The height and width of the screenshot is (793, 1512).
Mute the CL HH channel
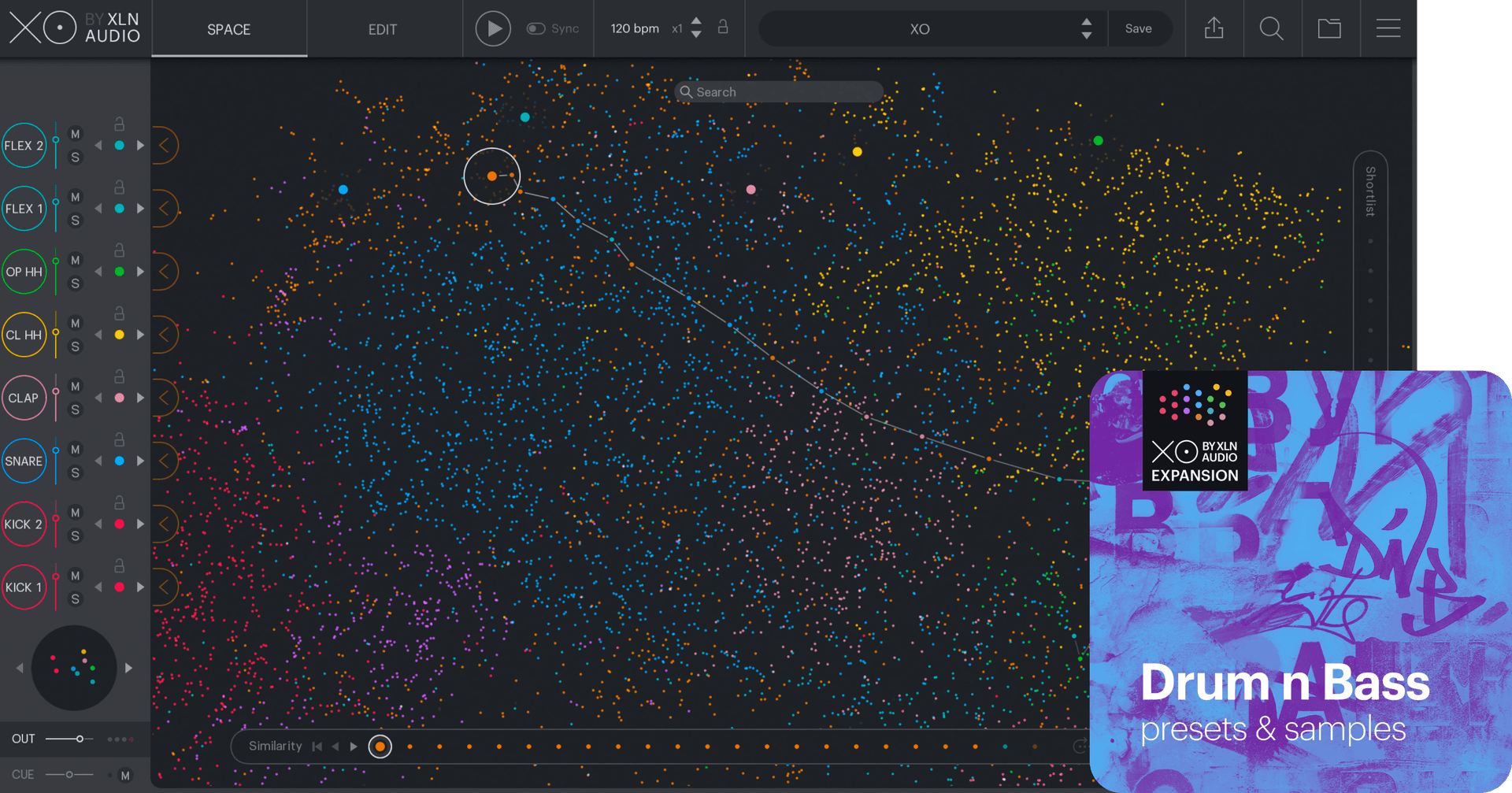pos(76,323)
